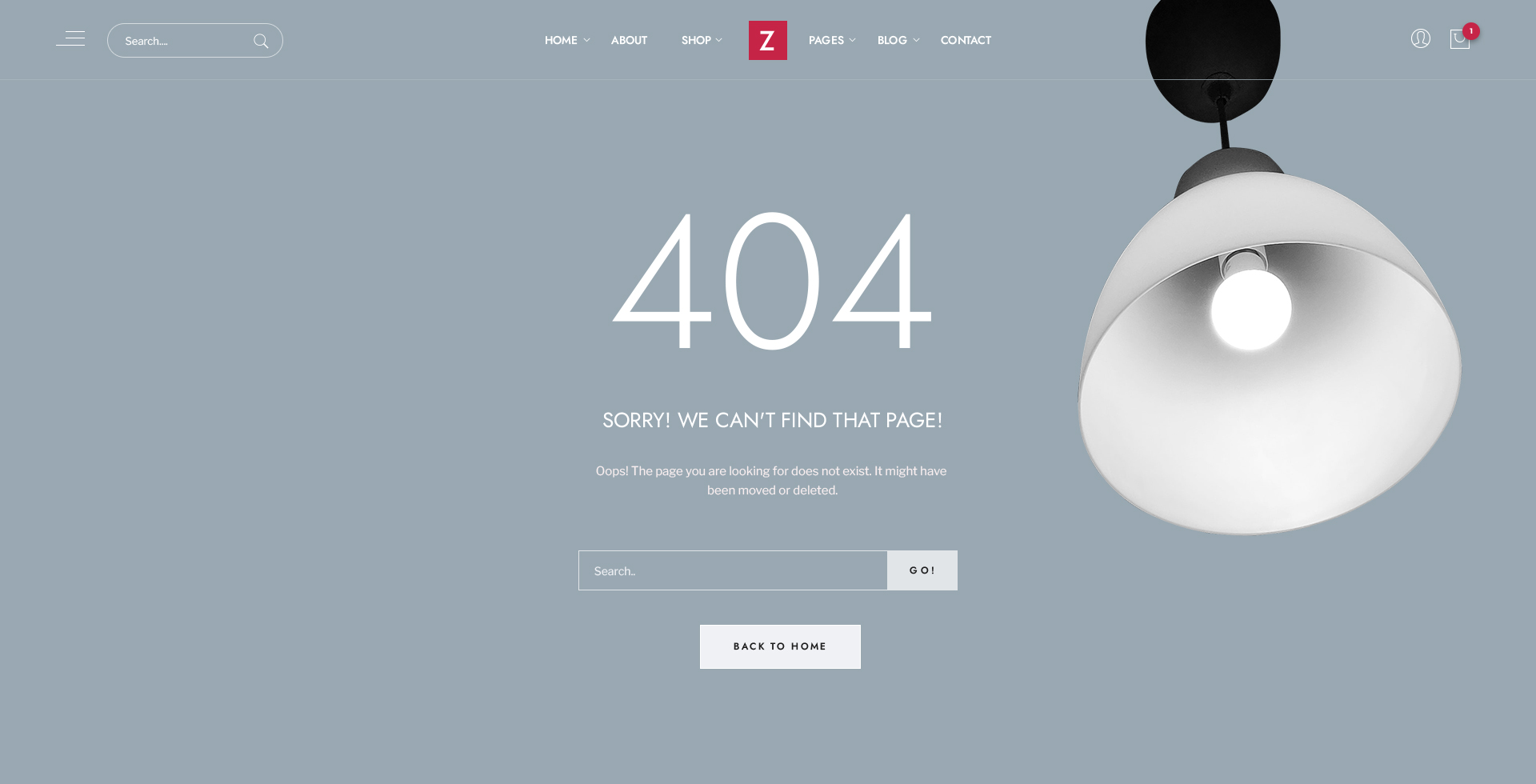Expand the Pages menu chevron
The image size is (1536, 784).
click(852, 40)
